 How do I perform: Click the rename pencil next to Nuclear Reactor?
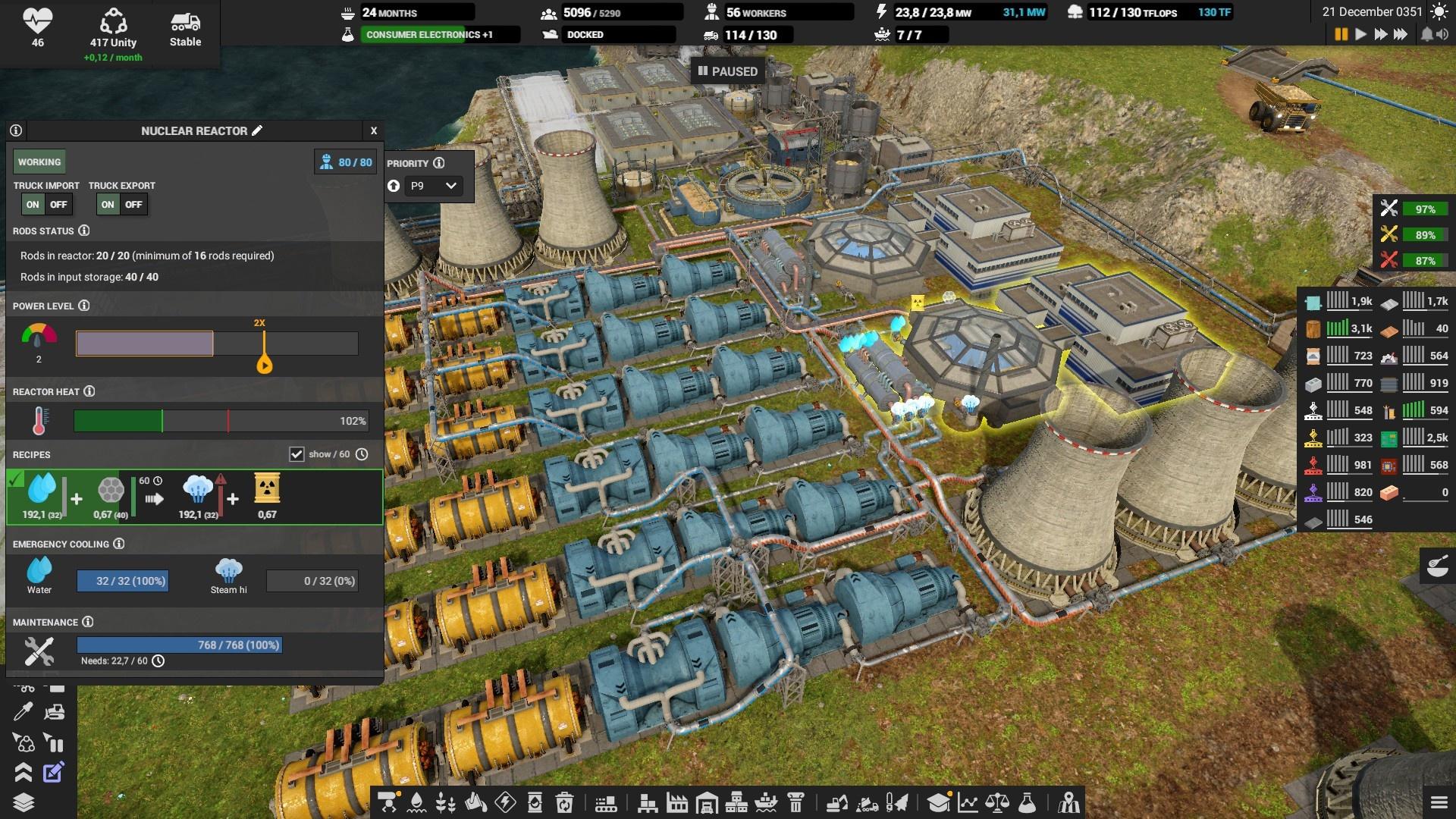click(x=258, y=130)
